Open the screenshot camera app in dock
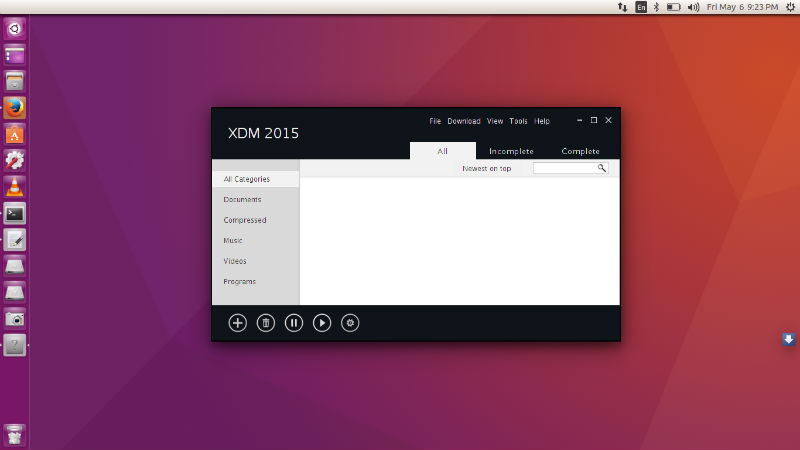Viewport: 800px width, 450px height. (14, 319)
